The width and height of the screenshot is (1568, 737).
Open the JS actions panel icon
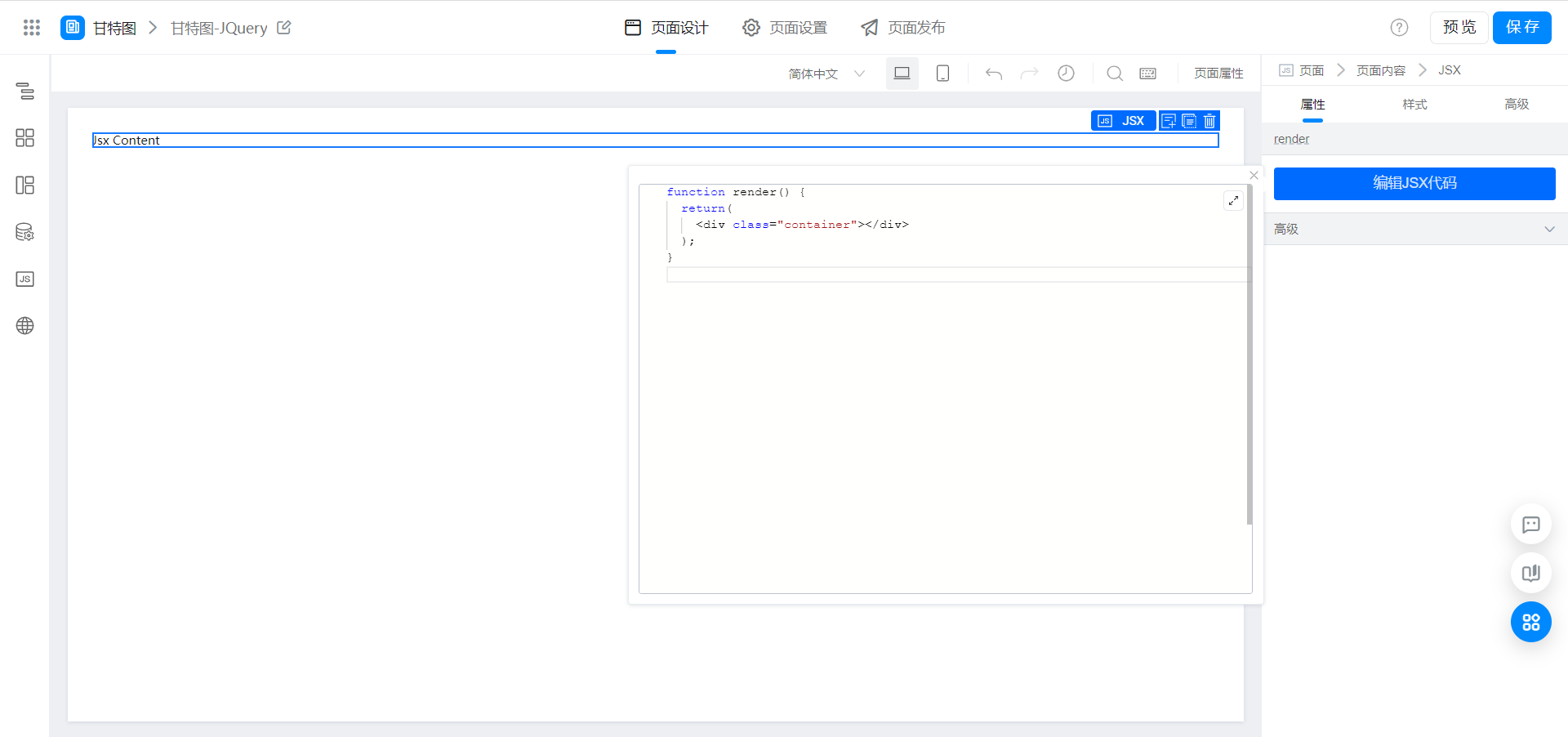25,279
